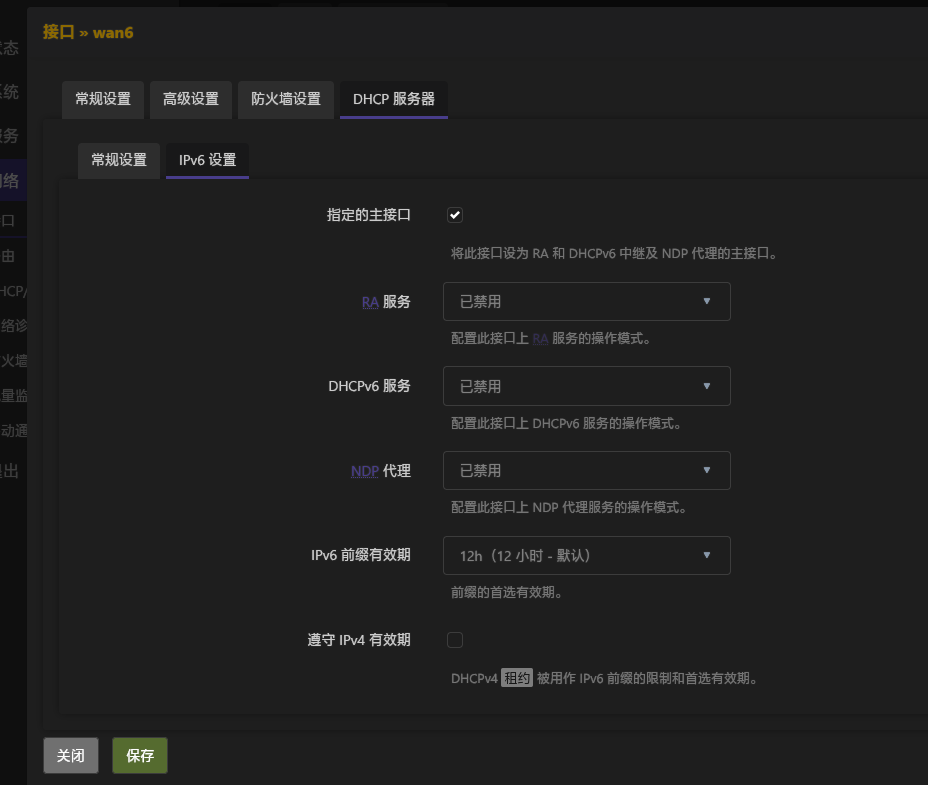This screenshot has width=928, height=785.
Task: Click the 保存 button
Action: (140, 756)
